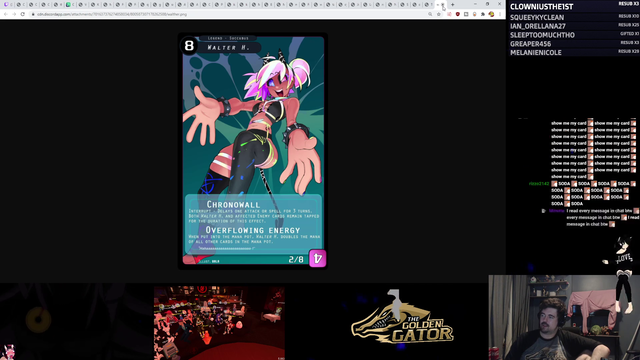Click the "2/8" stat on the card
The width and height of the screenshot is (640, 360).
pos(296,259)
